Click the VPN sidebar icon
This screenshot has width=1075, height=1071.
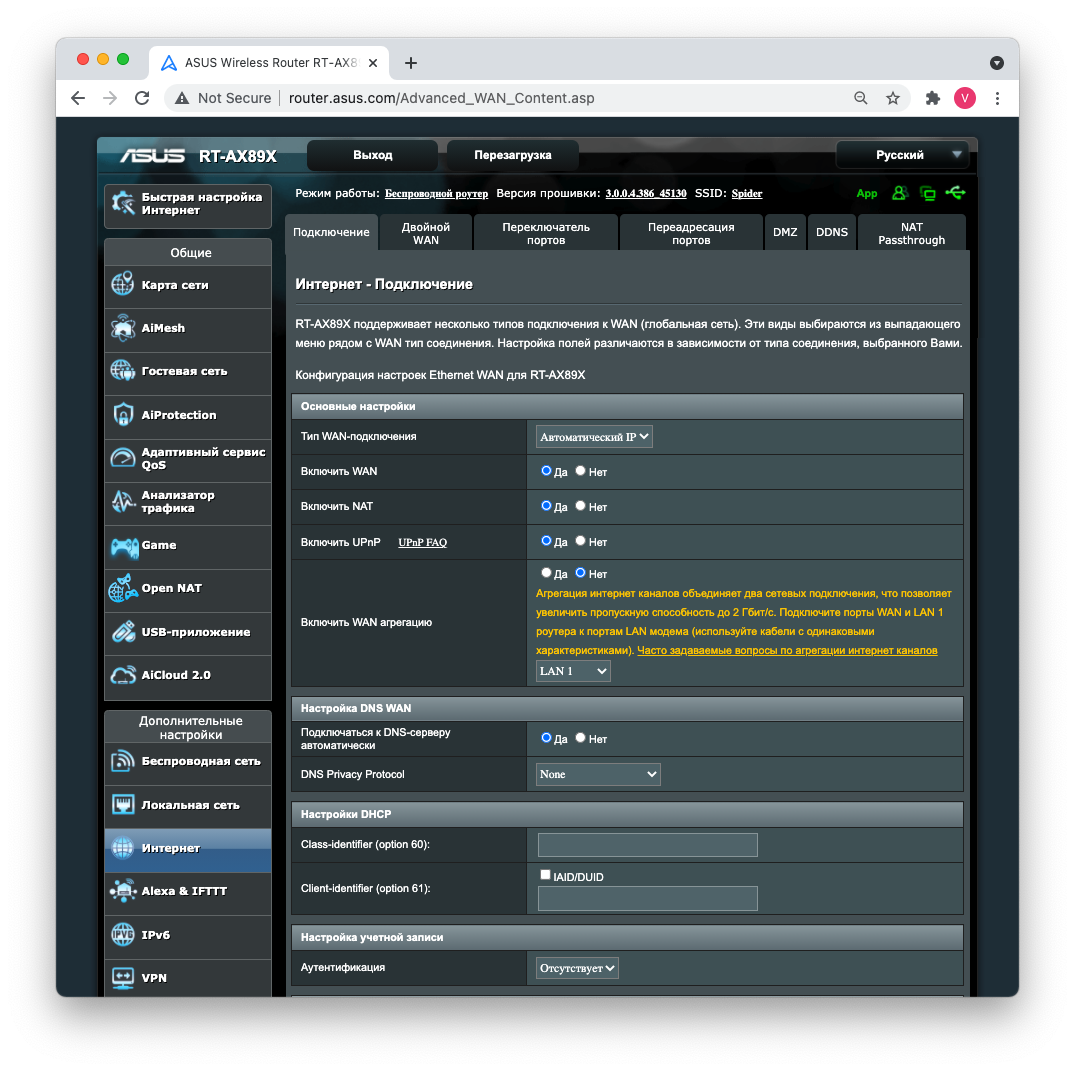[123, 978]
